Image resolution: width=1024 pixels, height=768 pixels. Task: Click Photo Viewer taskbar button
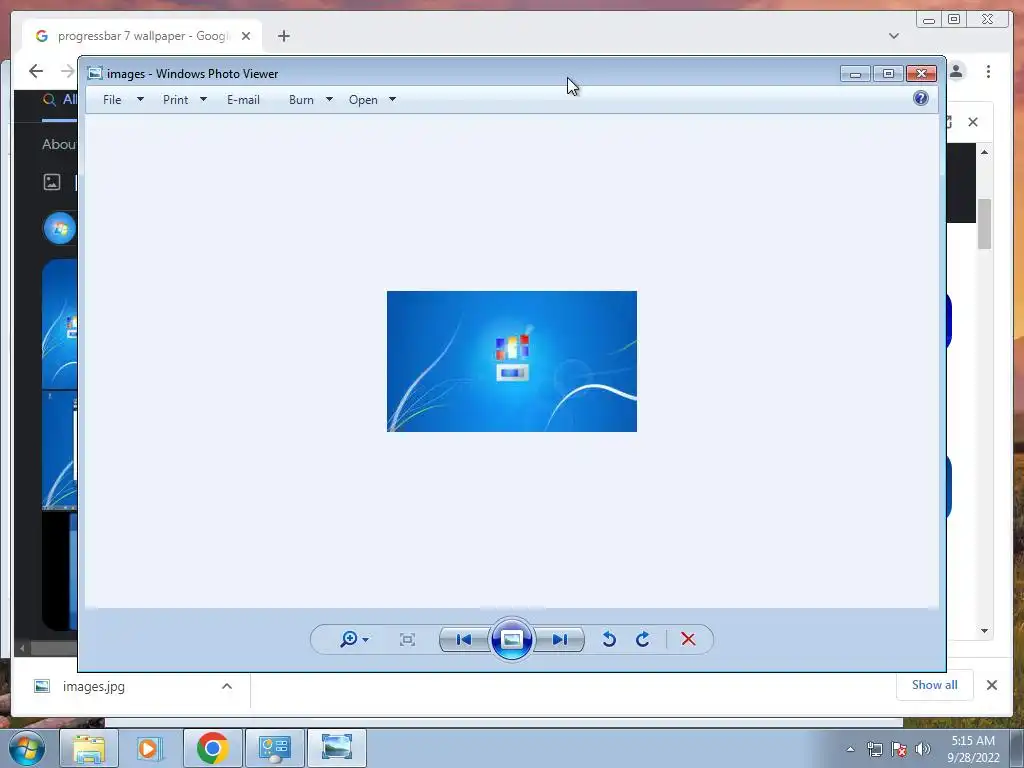coord(336,748)
